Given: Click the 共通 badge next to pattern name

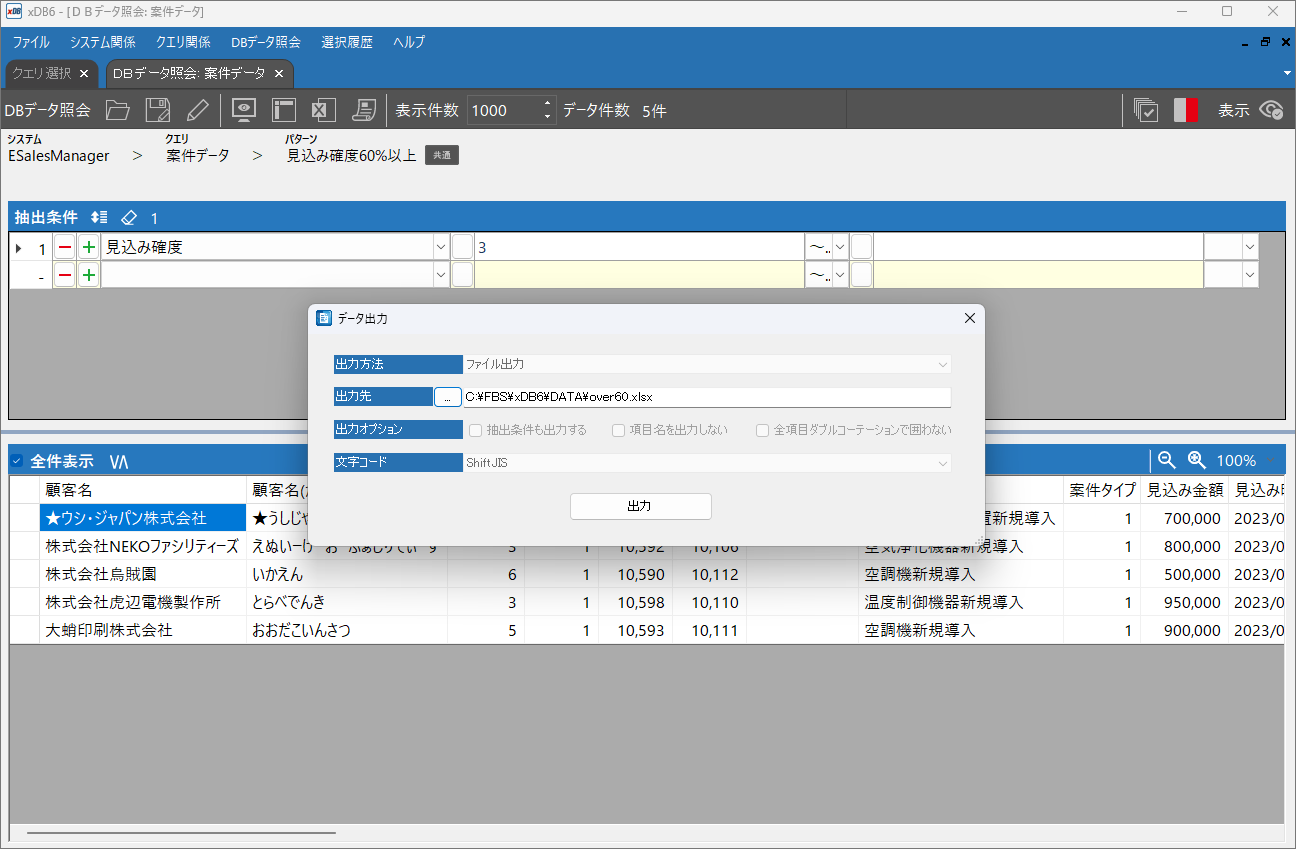Looking at the screenshot, I should tap(442, 155).
